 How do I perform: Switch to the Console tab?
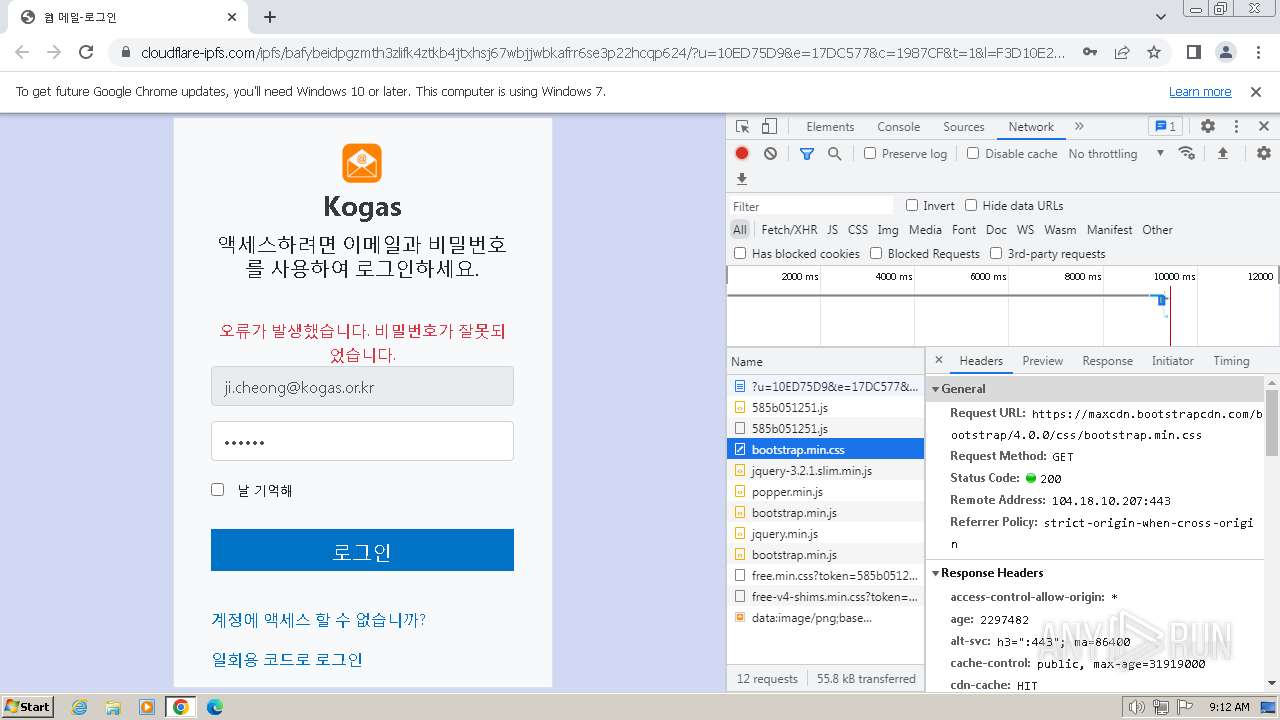coord(898,127)
